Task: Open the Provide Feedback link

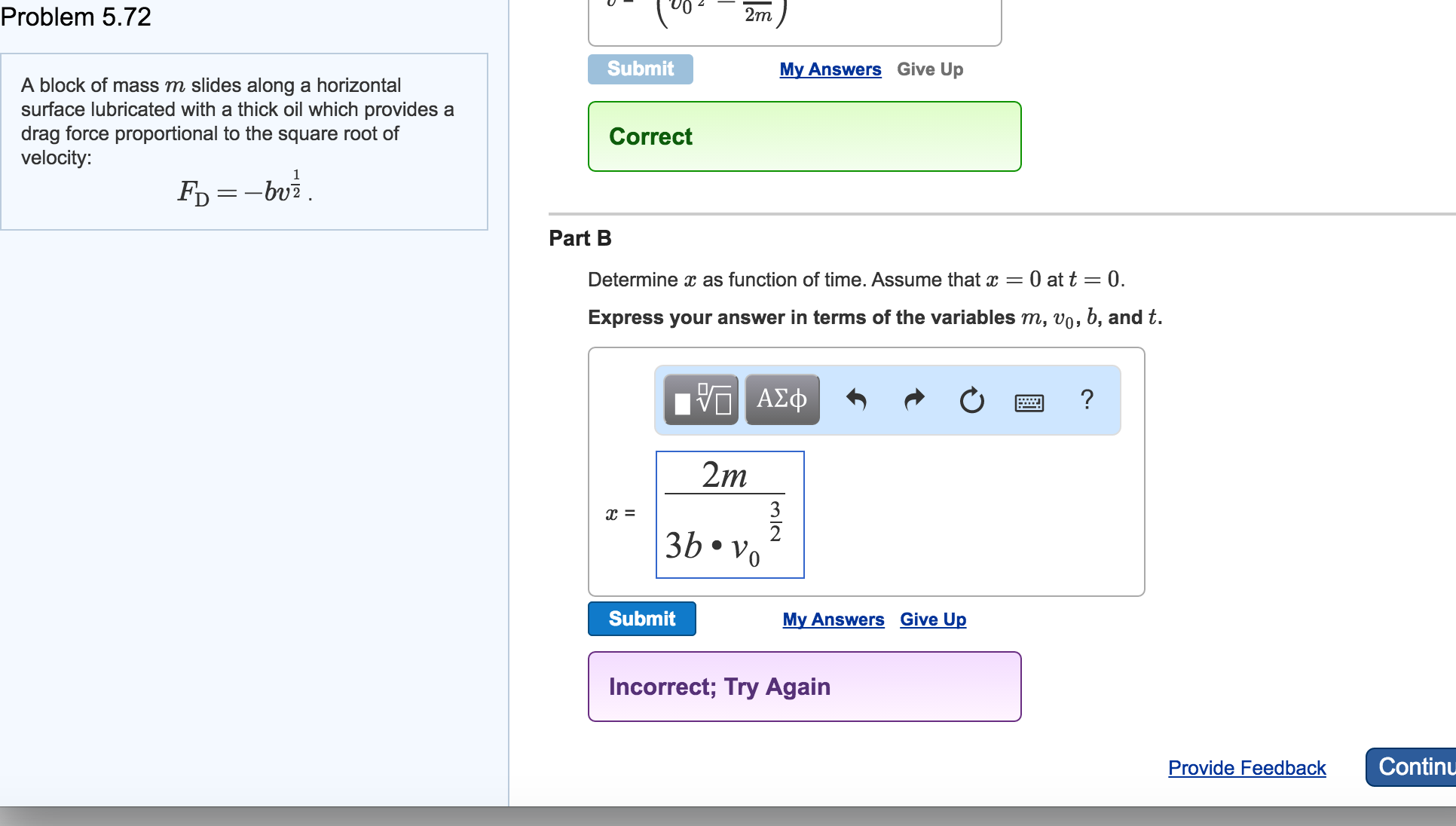Action: [x=1246, y=768]
